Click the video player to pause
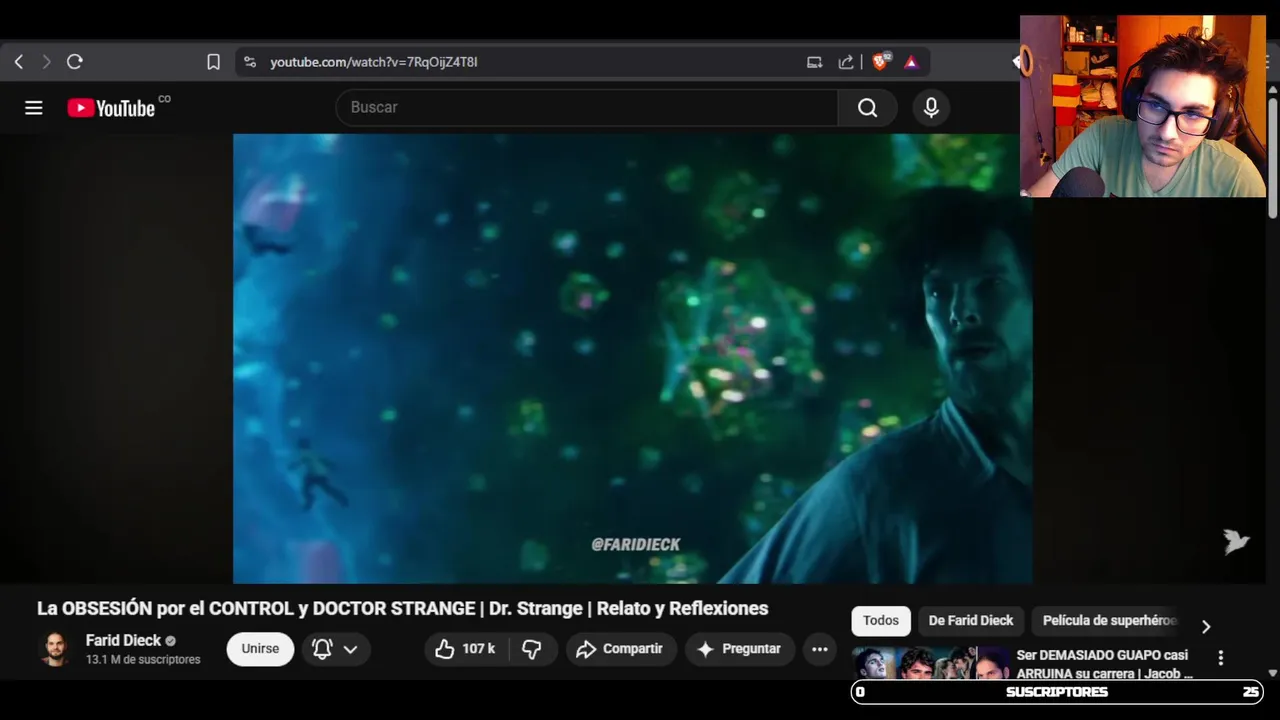Screen dimensions: 1280x720 [x=633, y=358]
